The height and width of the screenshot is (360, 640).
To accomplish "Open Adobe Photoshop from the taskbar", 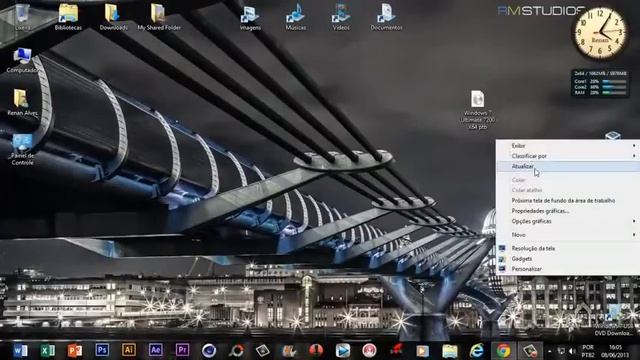I will (102, 350).
